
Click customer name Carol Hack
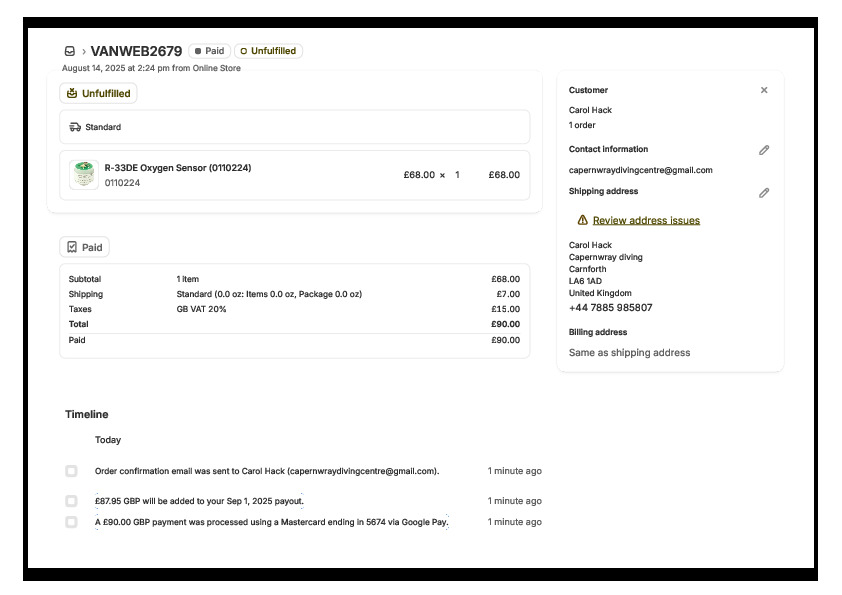[590, 110]
